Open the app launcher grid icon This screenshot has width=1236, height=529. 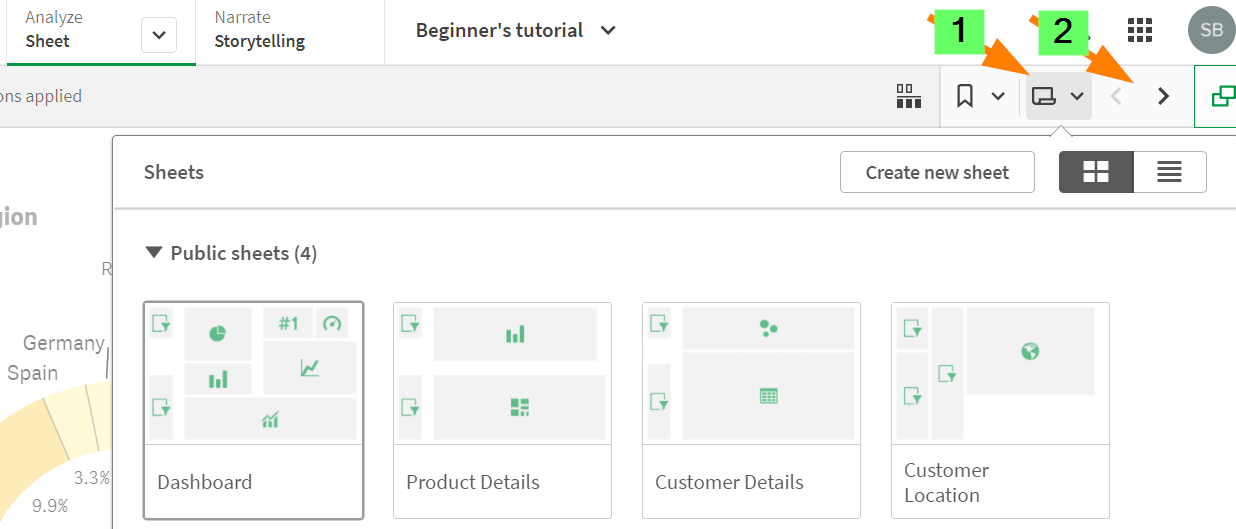pyautogui.click(x=1139, y=30)
